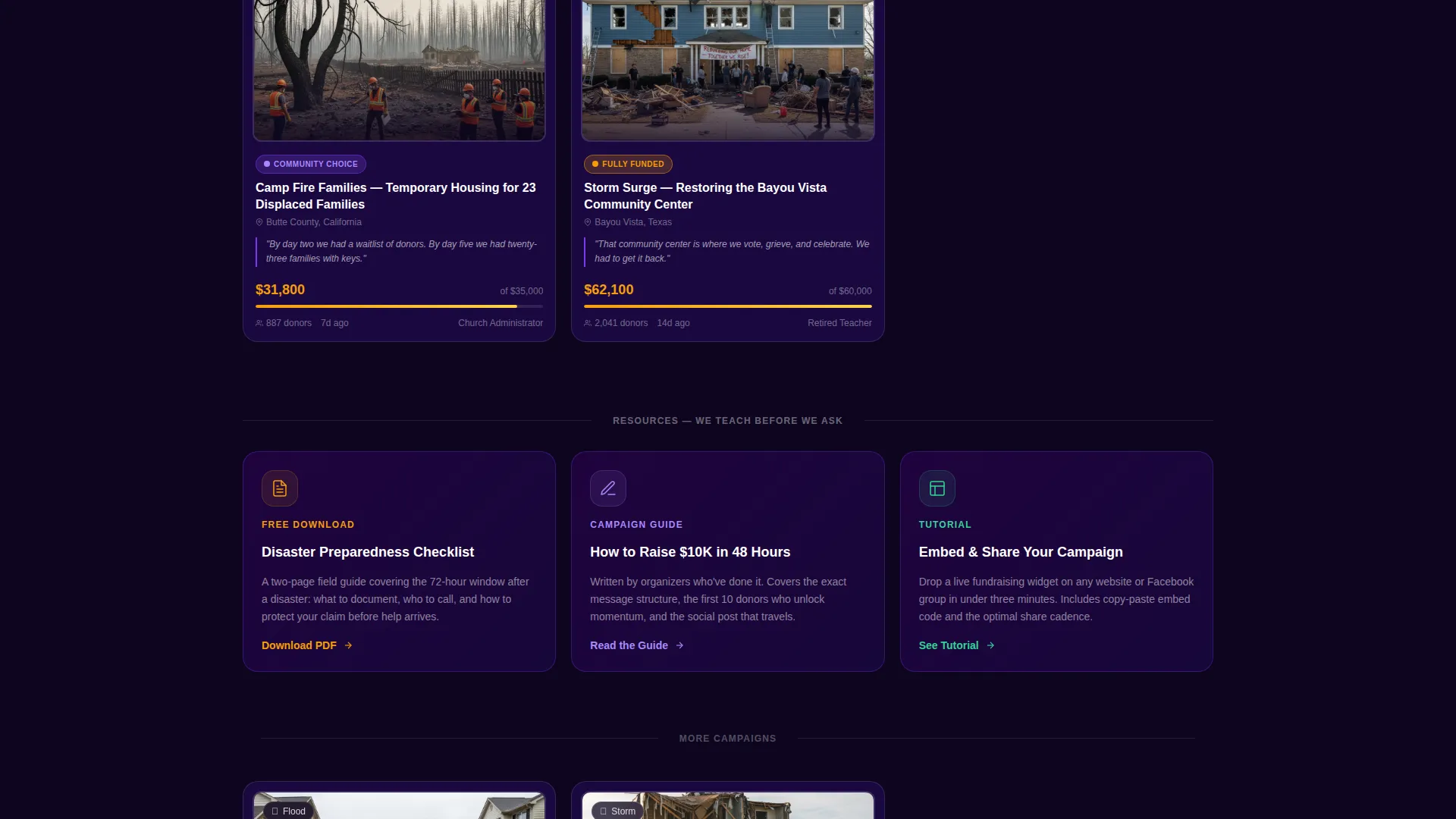Screen dimensions: 1456x819
Task: Click the Embed & Share Your Campaign heading
Action: click(x=1021, y=552)
